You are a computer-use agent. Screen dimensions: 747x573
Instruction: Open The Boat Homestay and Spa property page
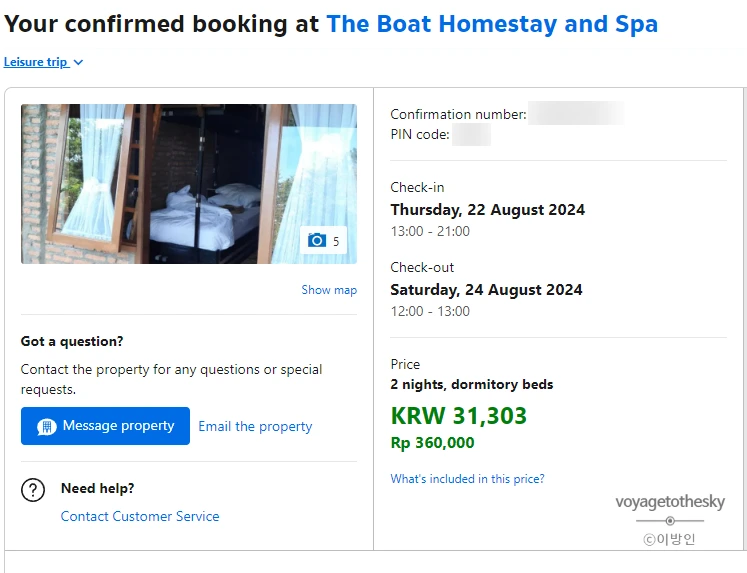coord(492,24)
